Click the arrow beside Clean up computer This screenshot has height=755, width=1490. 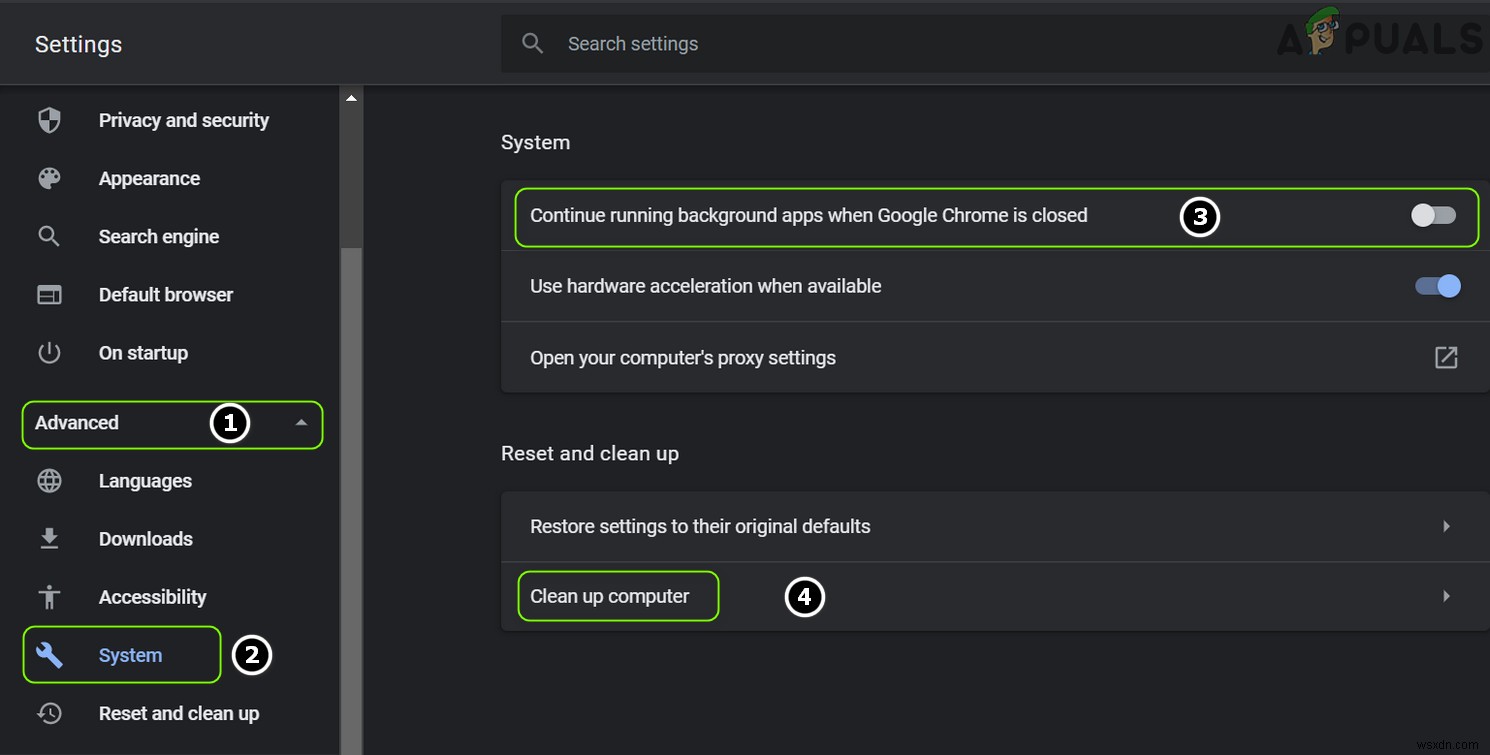click(x=1446, y=596)
